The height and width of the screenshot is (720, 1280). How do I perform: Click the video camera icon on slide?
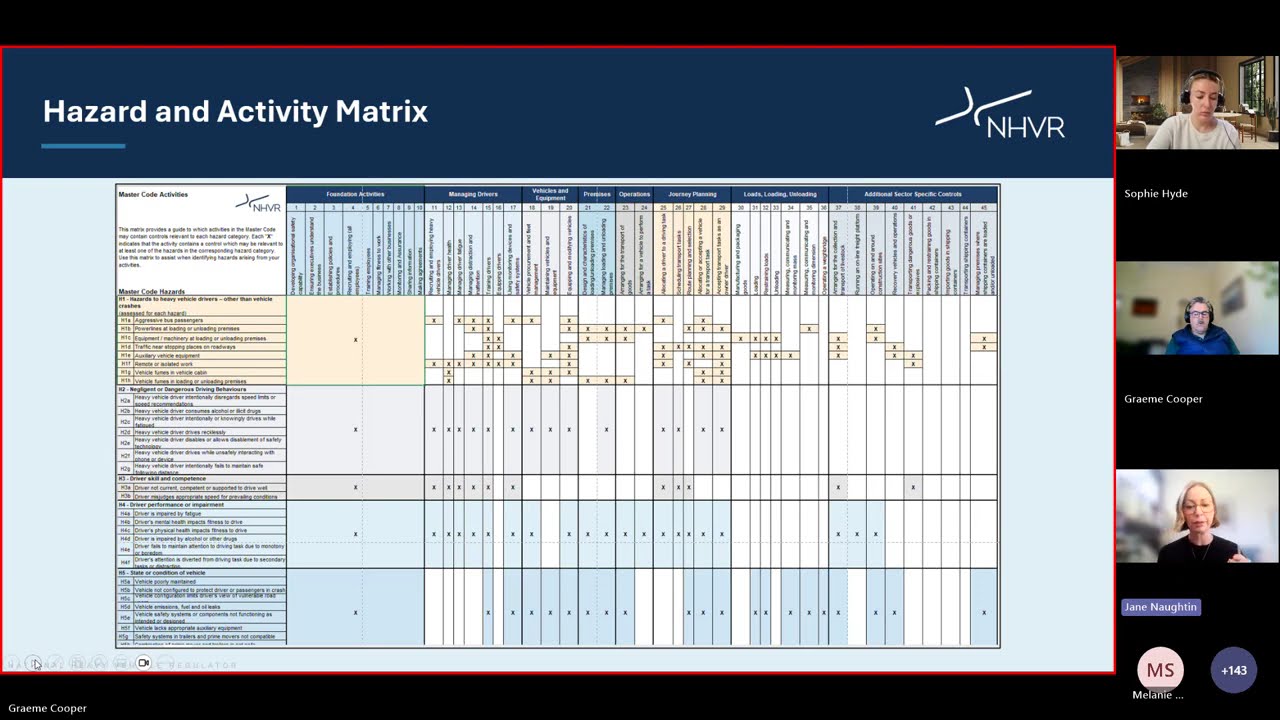143,663
